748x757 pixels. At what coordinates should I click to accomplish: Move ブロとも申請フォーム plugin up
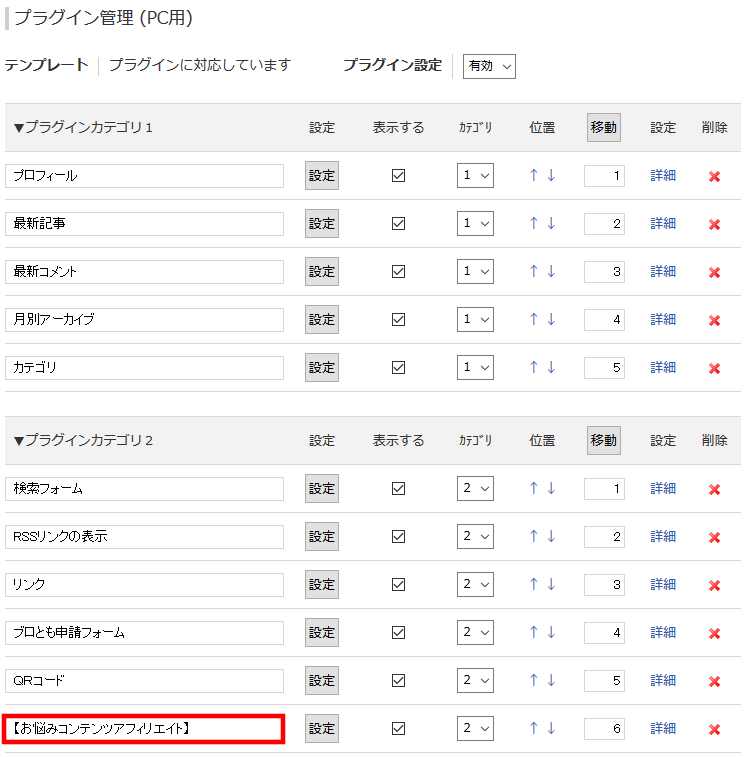(533, 632)
